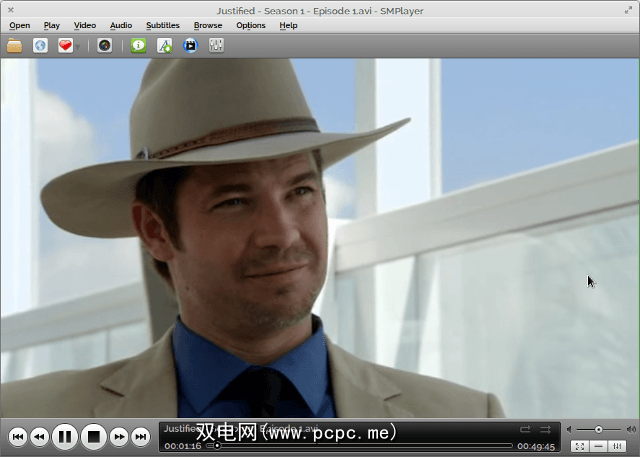
Task: Open the Video menu
Action: (x=85, y=25)
